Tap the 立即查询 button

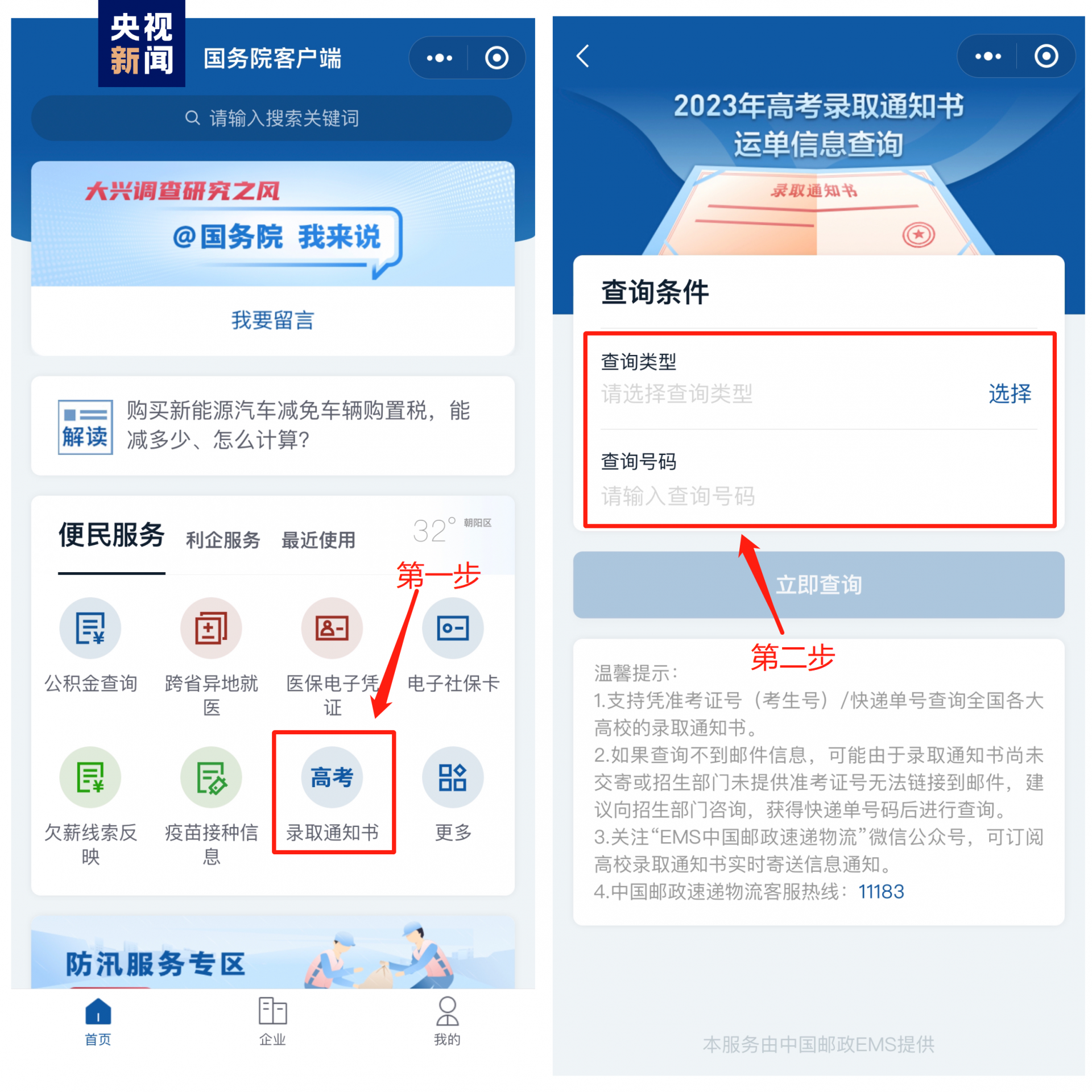[818, 585]
